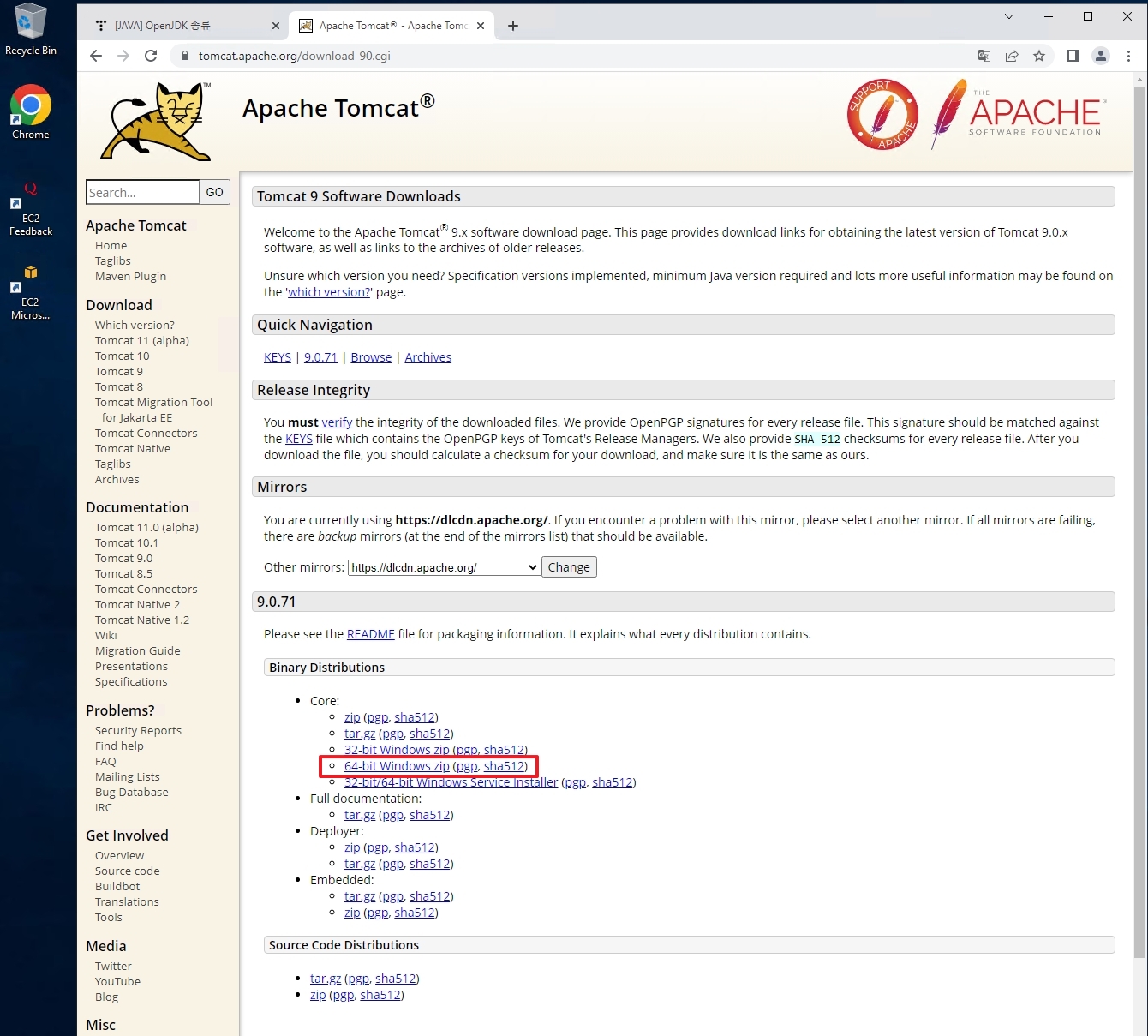Open Tomcat 9.0 documentation link
1148x1036 pixels.
tap(123, 558)
